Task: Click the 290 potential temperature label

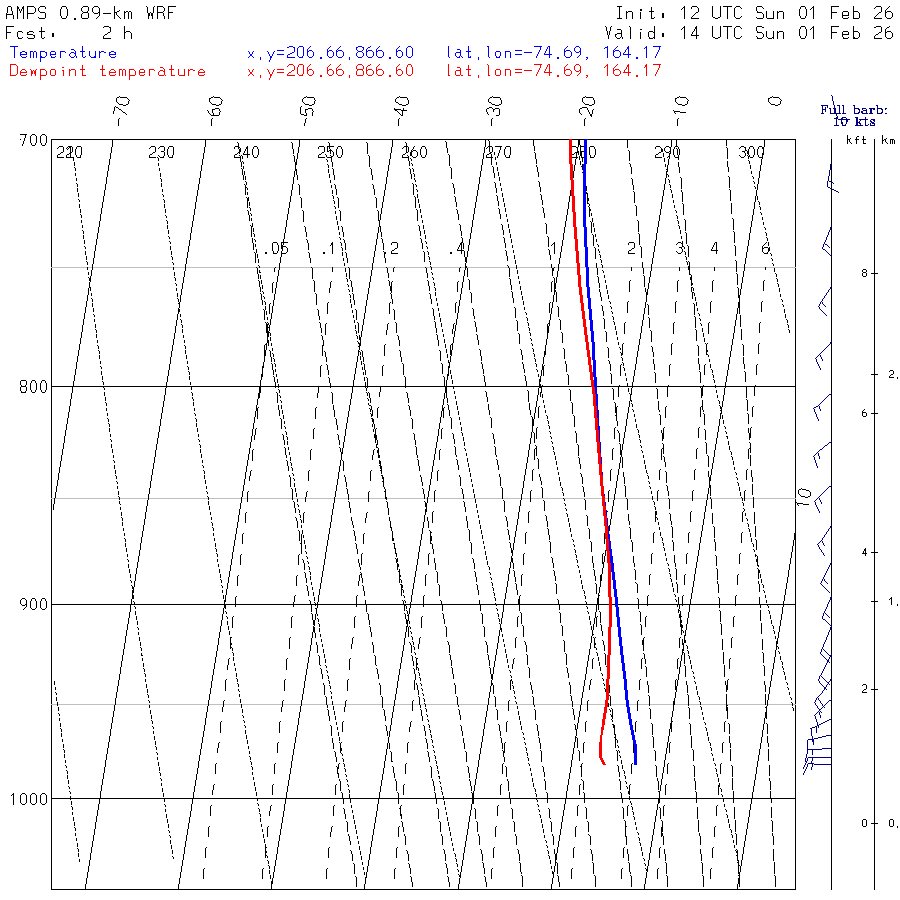Action: click(x=667, y=153)
